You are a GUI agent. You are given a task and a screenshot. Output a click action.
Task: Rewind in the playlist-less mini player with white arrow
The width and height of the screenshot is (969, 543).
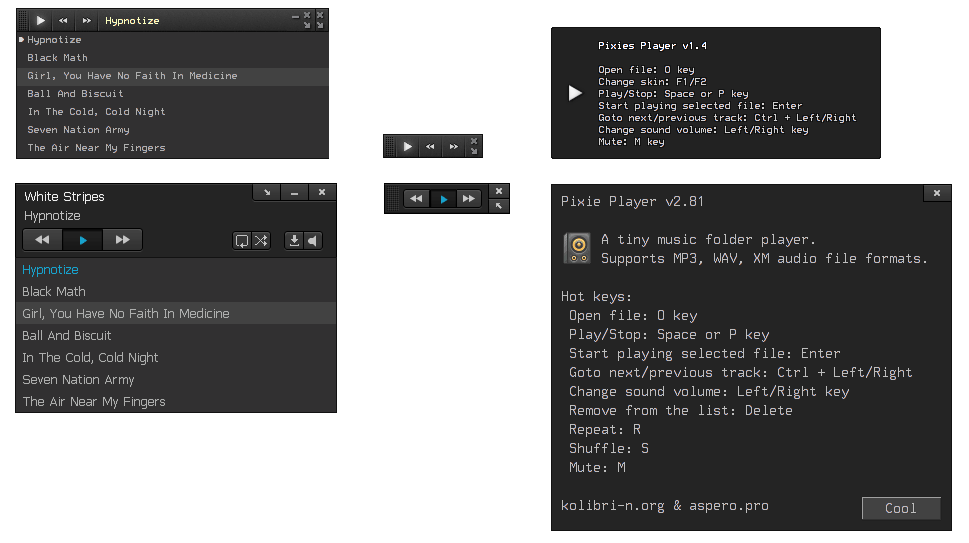[x=430, y=146]
